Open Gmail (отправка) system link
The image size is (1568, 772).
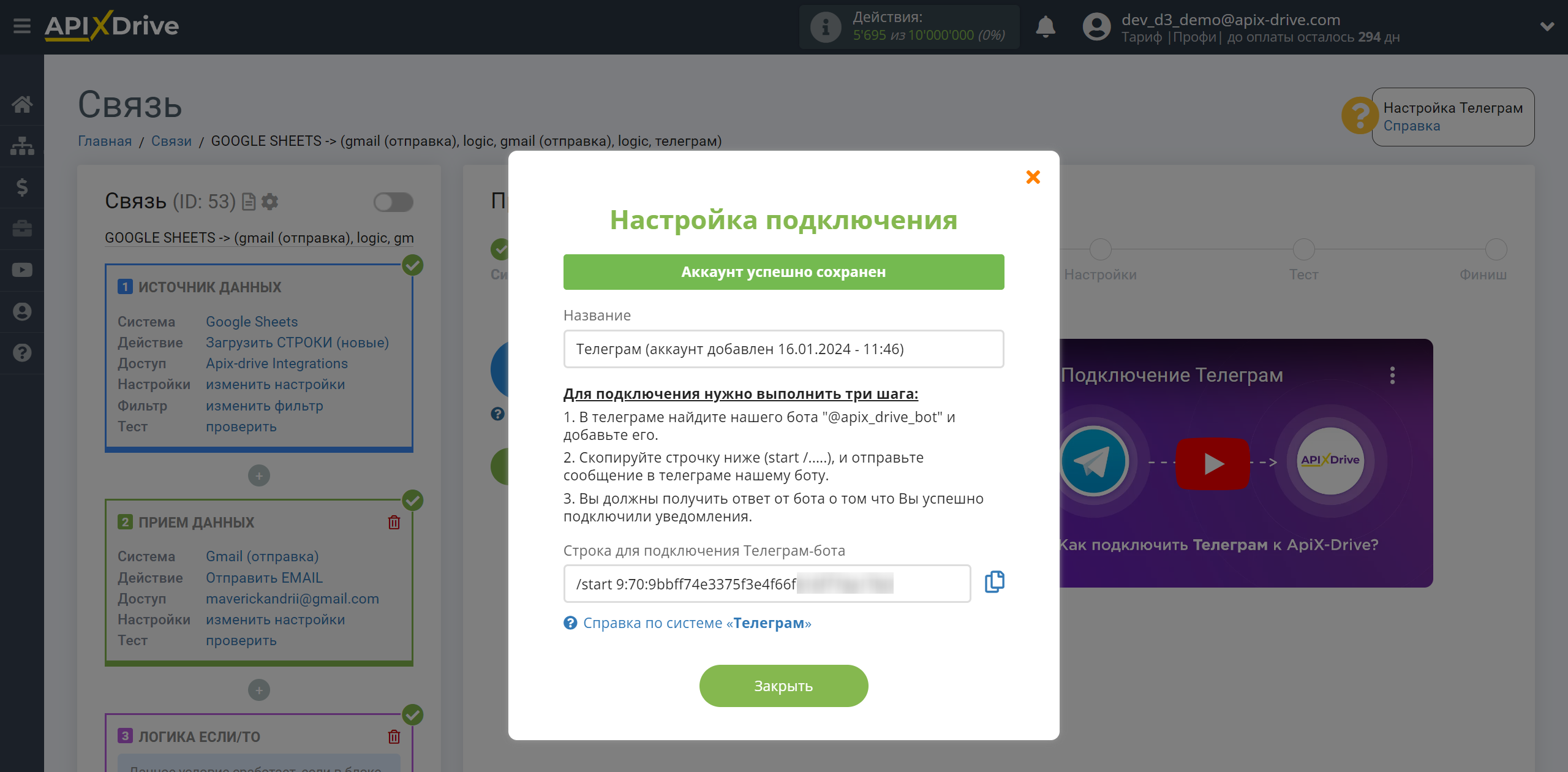pyautogui.click(x=262, y=556)
